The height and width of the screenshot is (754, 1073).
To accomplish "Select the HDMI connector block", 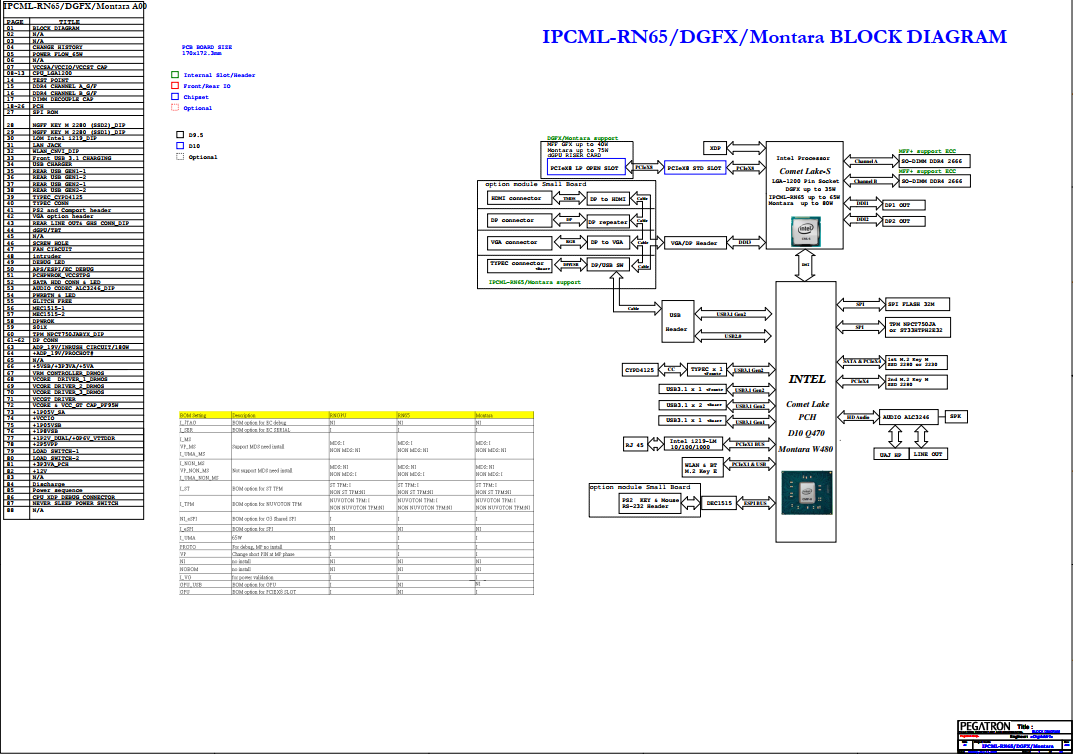I will pyautogui.click(x=519, y=198).
